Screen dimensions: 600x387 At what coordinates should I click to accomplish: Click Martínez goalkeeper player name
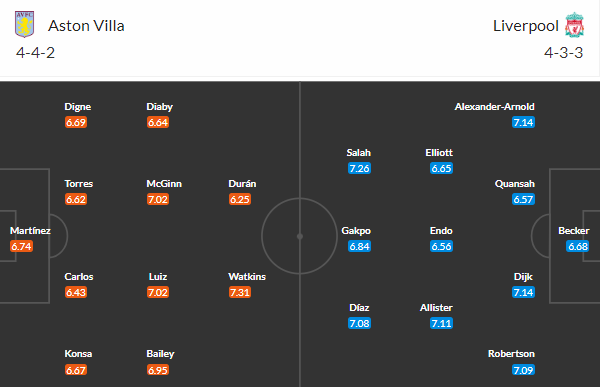point(30,230)
